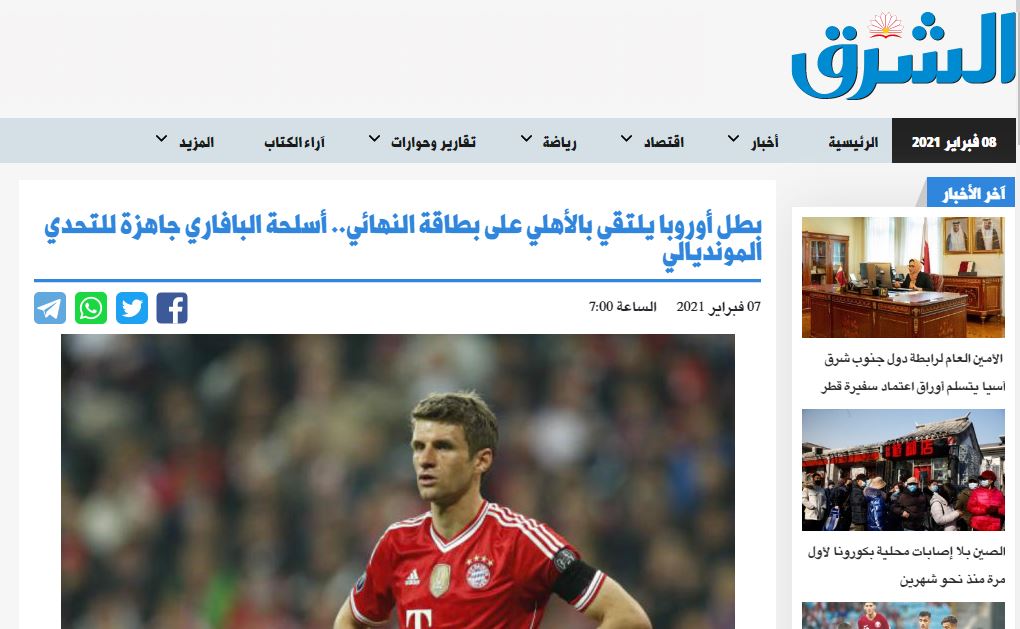
Task: Click the main Bayern player photo
Action: tap(398, 480)
